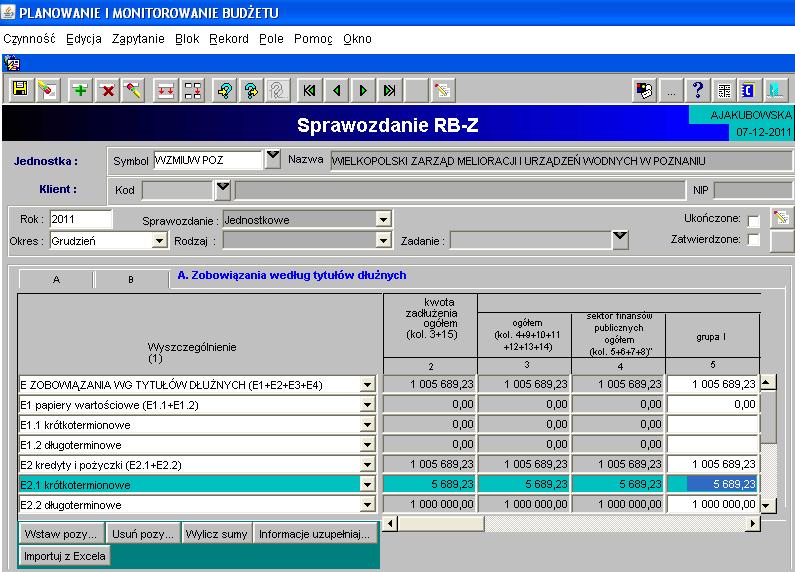Click the icon with two red down-arrows
This screenshot has width=795, height=572.
[165, 90]
